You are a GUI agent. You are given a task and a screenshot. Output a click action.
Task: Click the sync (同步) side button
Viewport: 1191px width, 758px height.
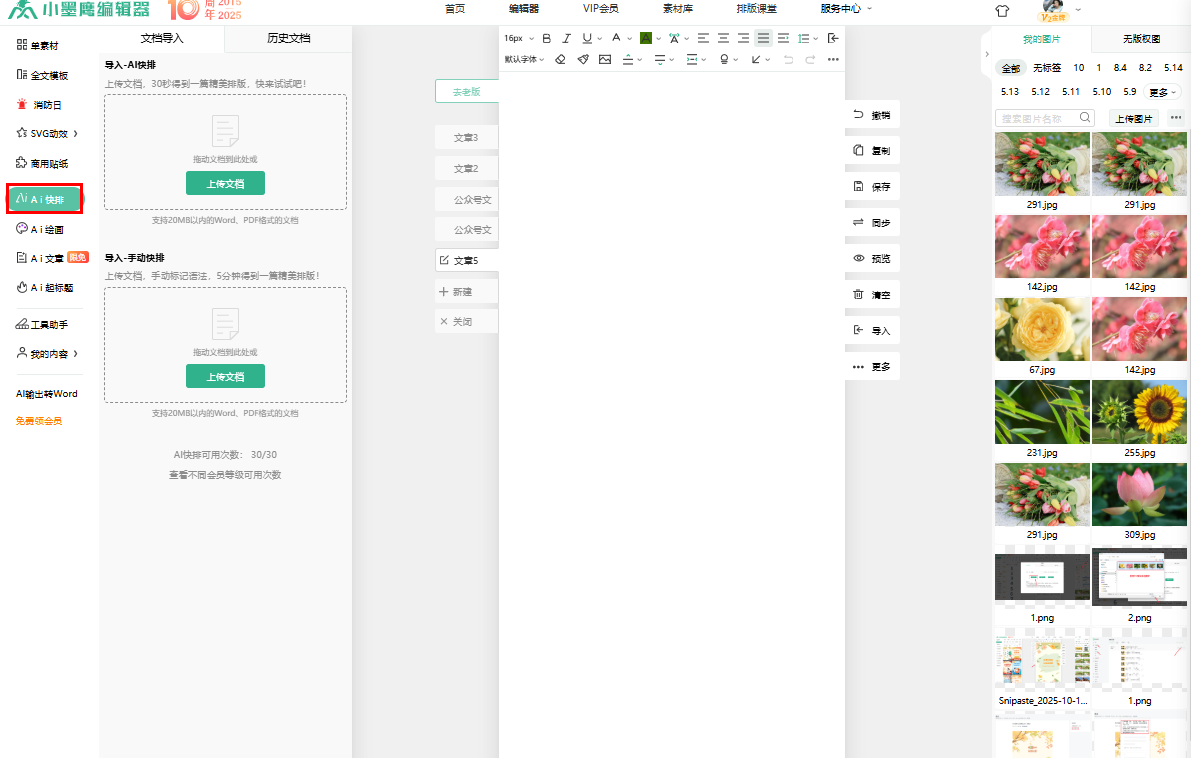(872, 223)
